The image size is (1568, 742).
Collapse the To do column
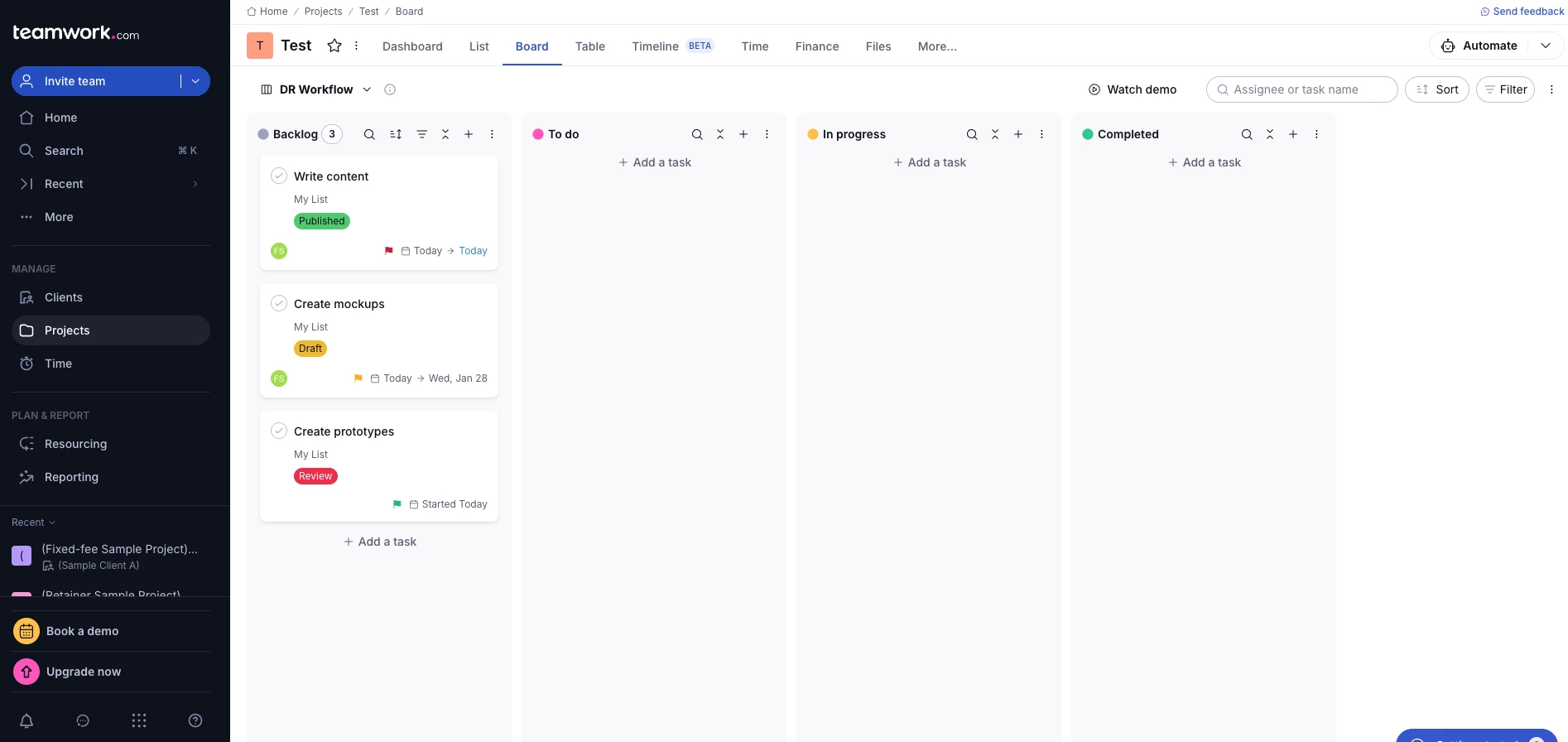(720, 134)
